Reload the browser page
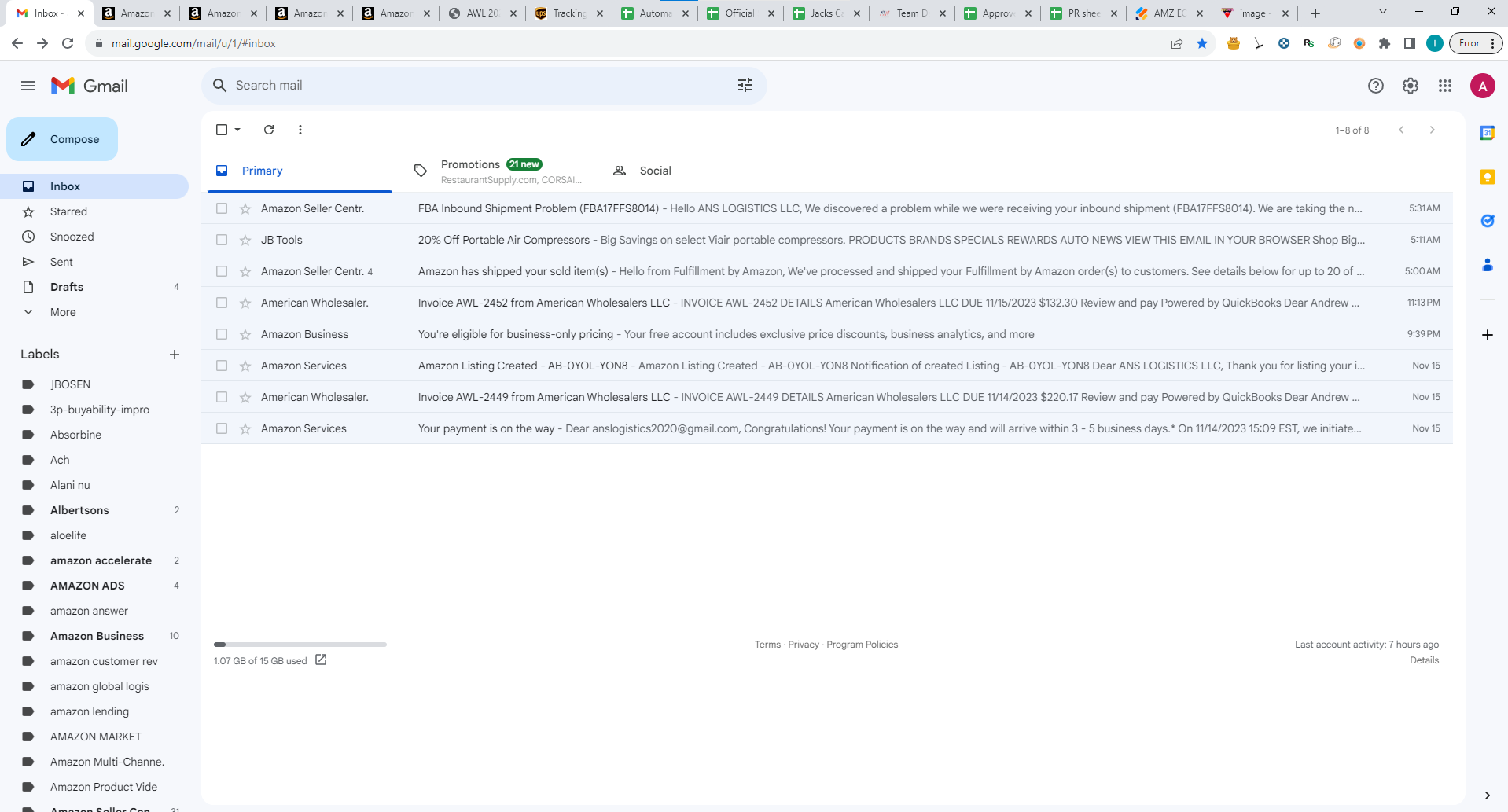This screenshot has width=1508, height=812. pos(68,43)
